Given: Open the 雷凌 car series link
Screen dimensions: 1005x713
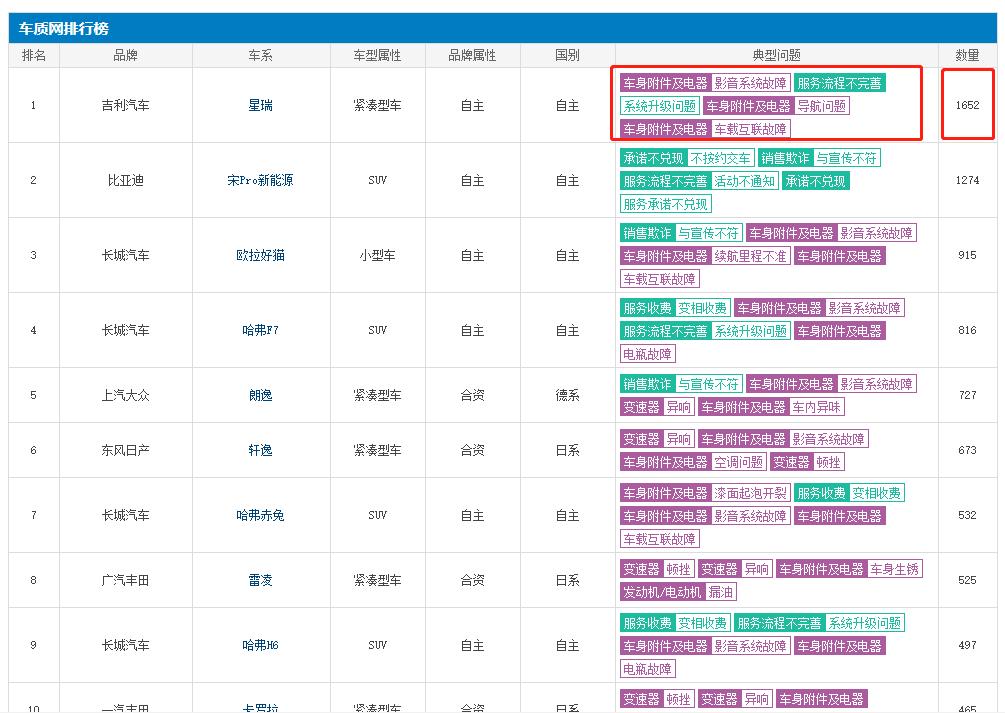Looking at the screenshot, I should 260,580.
